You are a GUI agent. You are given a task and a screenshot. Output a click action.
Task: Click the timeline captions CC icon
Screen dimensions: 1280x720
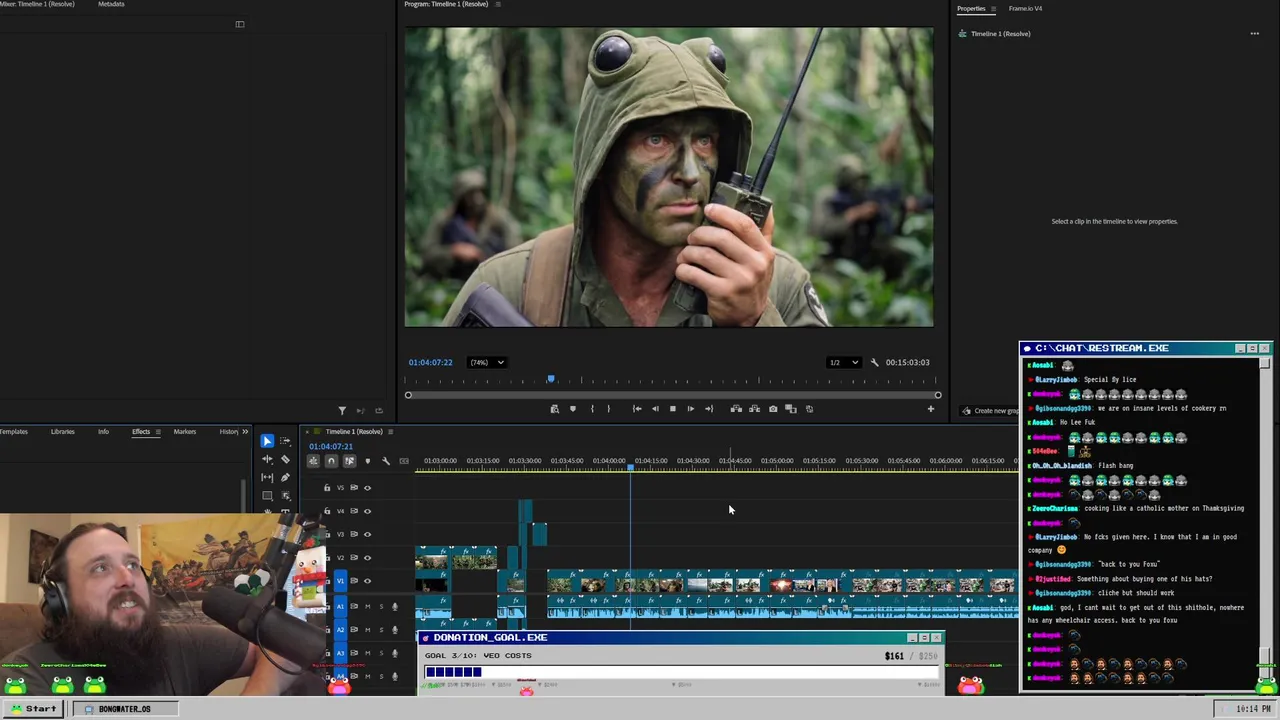[x=404, y=461]
